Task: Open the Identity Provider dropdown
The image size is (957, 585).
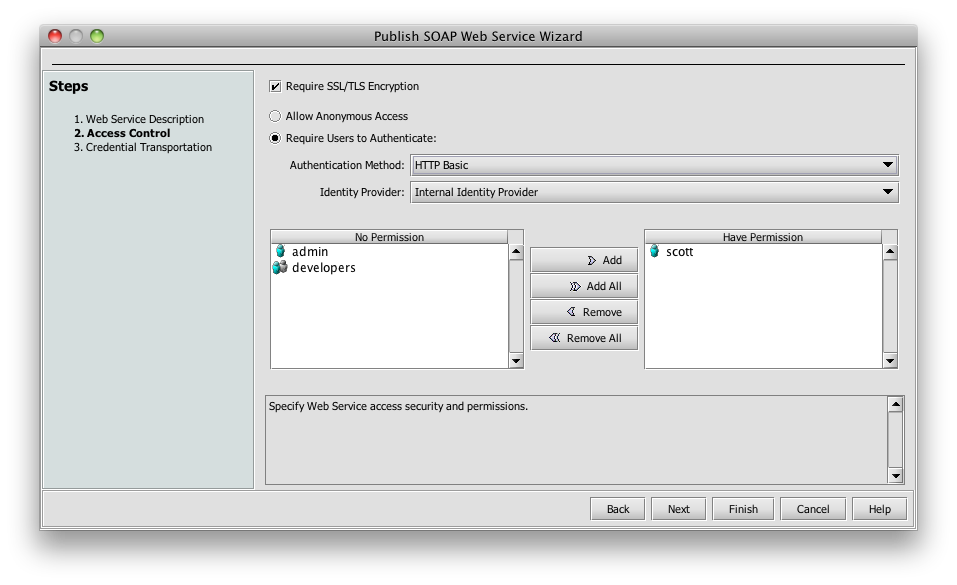Action: click(654, 192)
